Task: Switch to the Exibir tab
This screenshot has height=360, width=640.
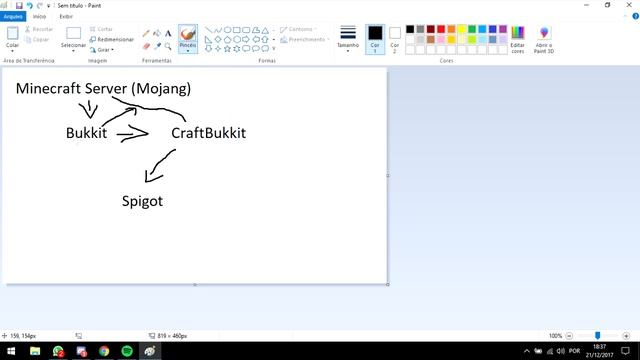Action: point(66,17)
